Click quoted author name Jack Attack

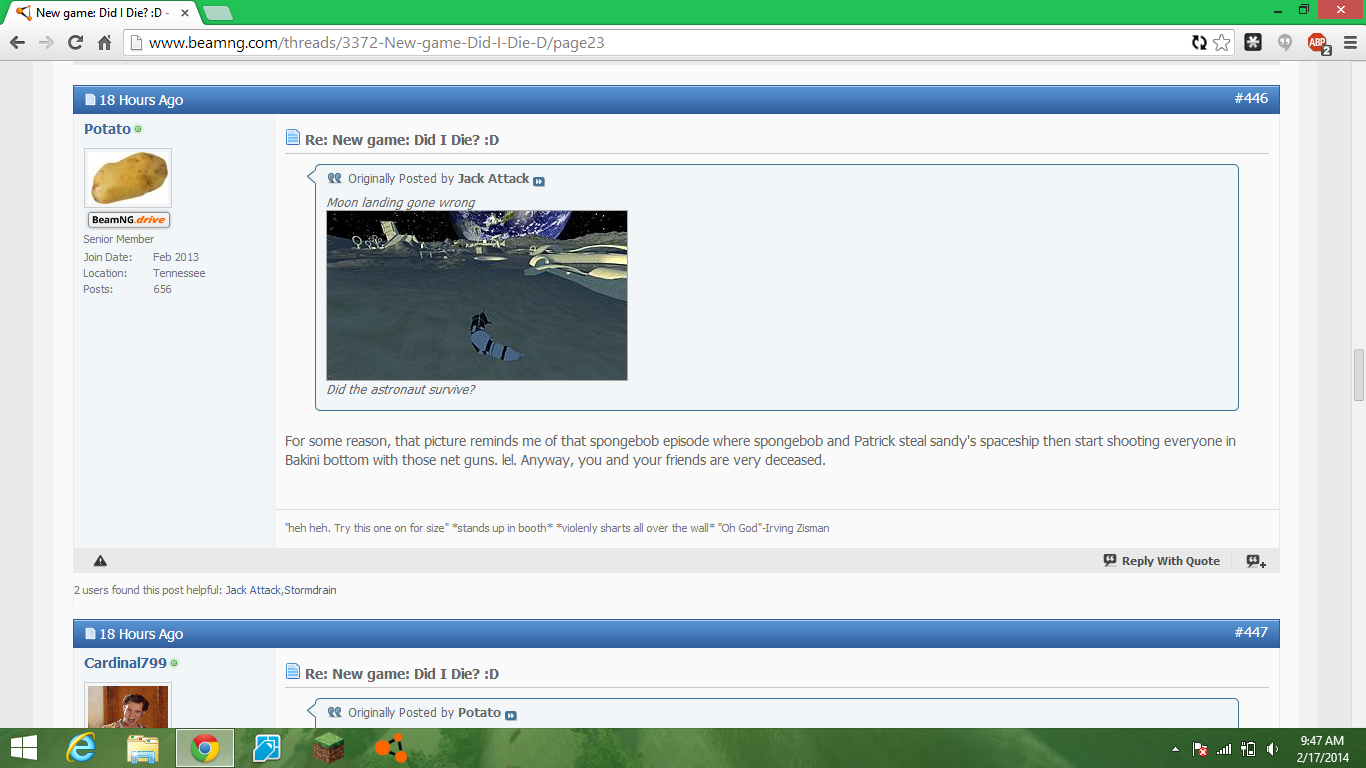(x=493, y=179)
